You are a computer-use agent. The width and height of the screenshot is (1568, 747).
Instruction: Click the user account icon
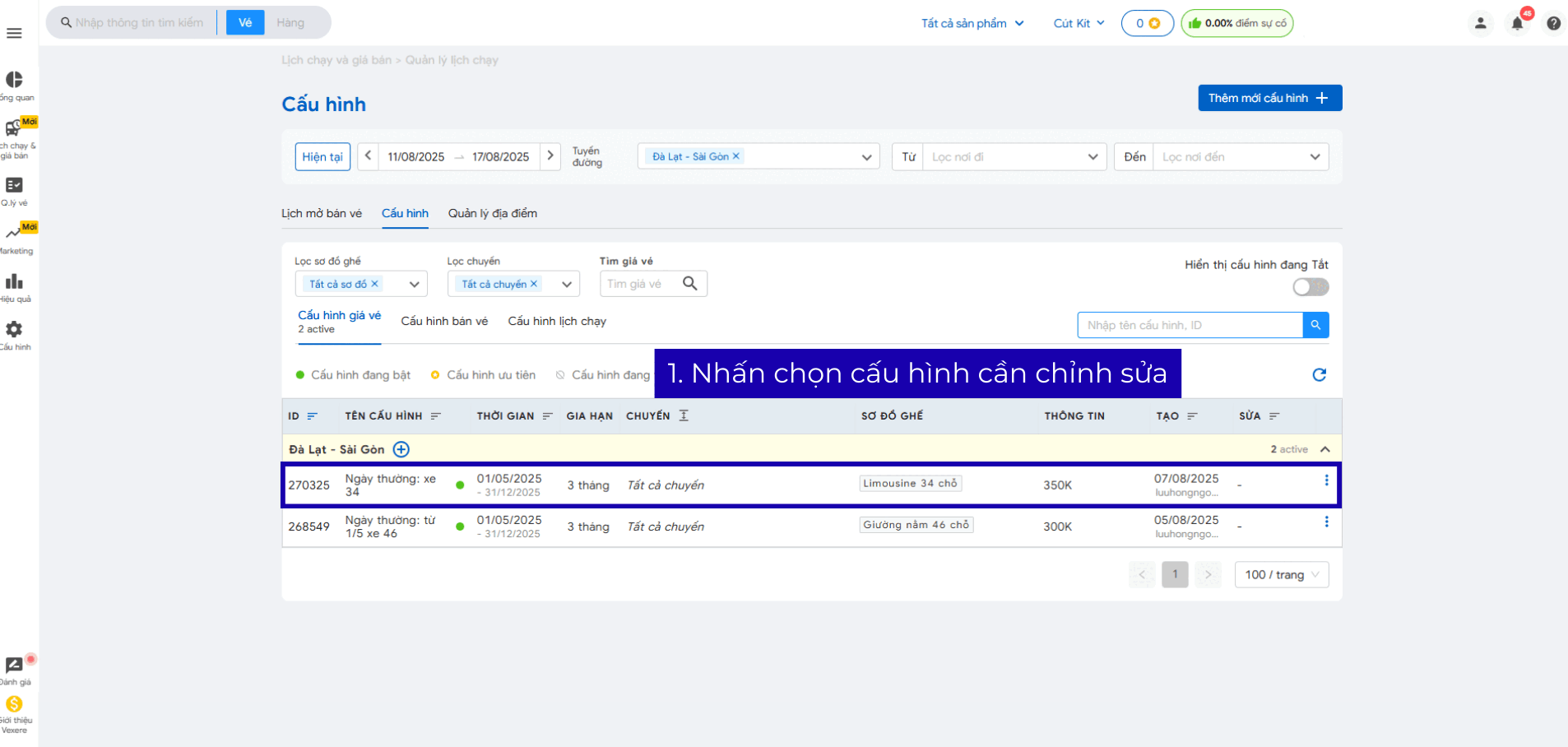point(1480,23)
